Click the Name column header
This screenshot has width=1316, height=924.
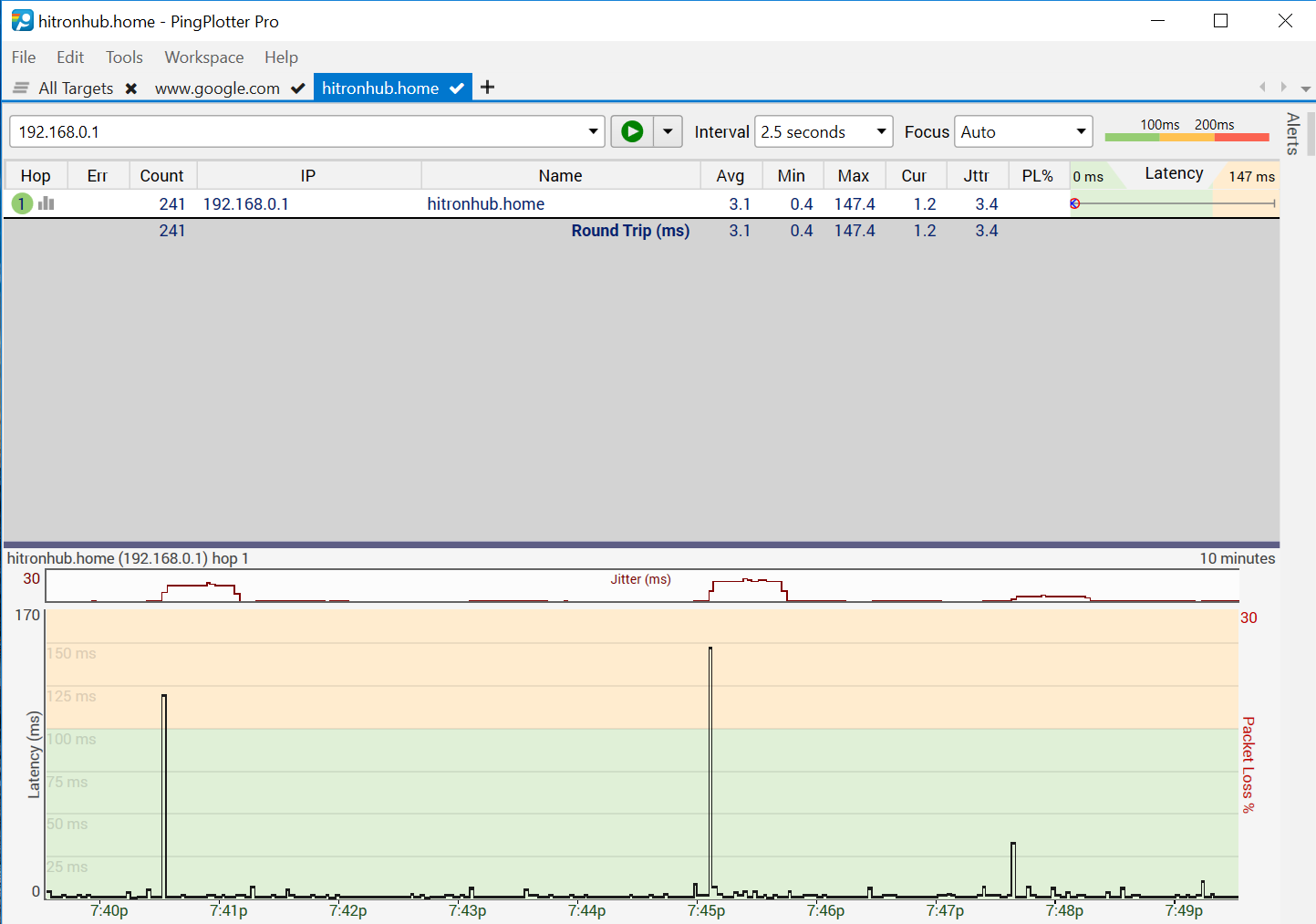(560, 175)
